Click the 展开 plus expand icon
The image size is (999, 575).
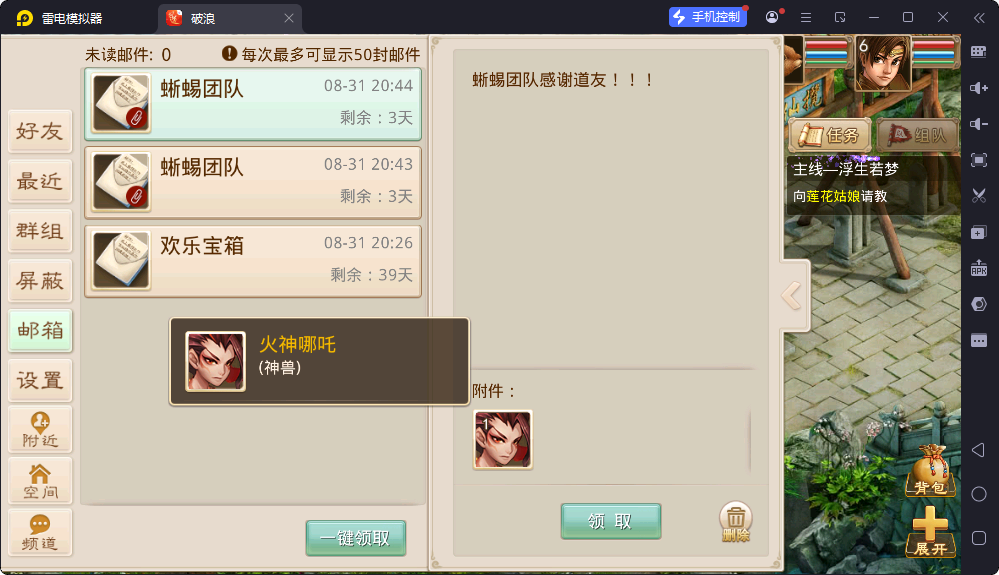[x=931, y=532]
